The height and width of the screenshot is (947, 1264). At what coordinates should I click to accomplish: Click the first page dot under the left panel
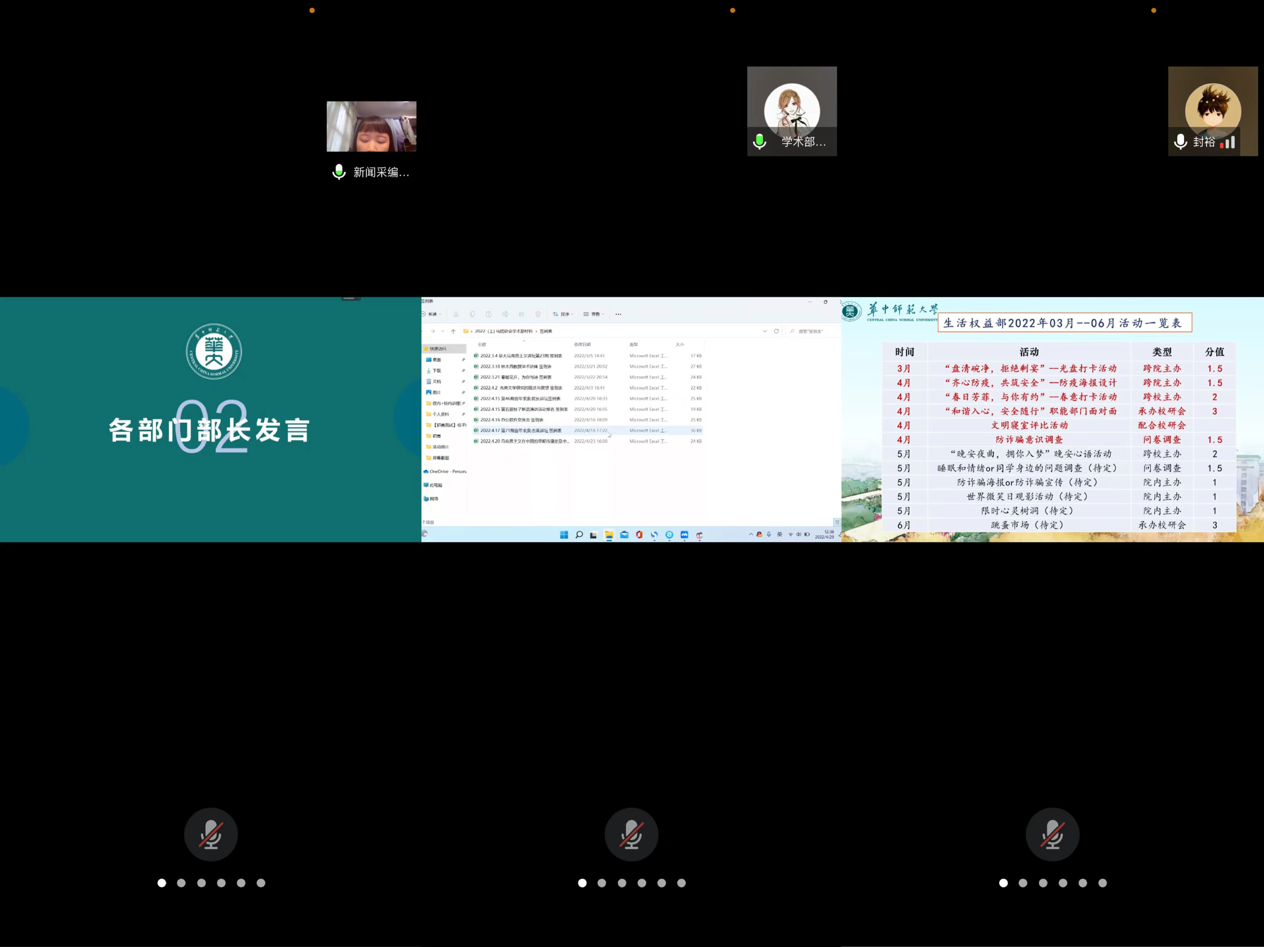click(x=162, y=883)
